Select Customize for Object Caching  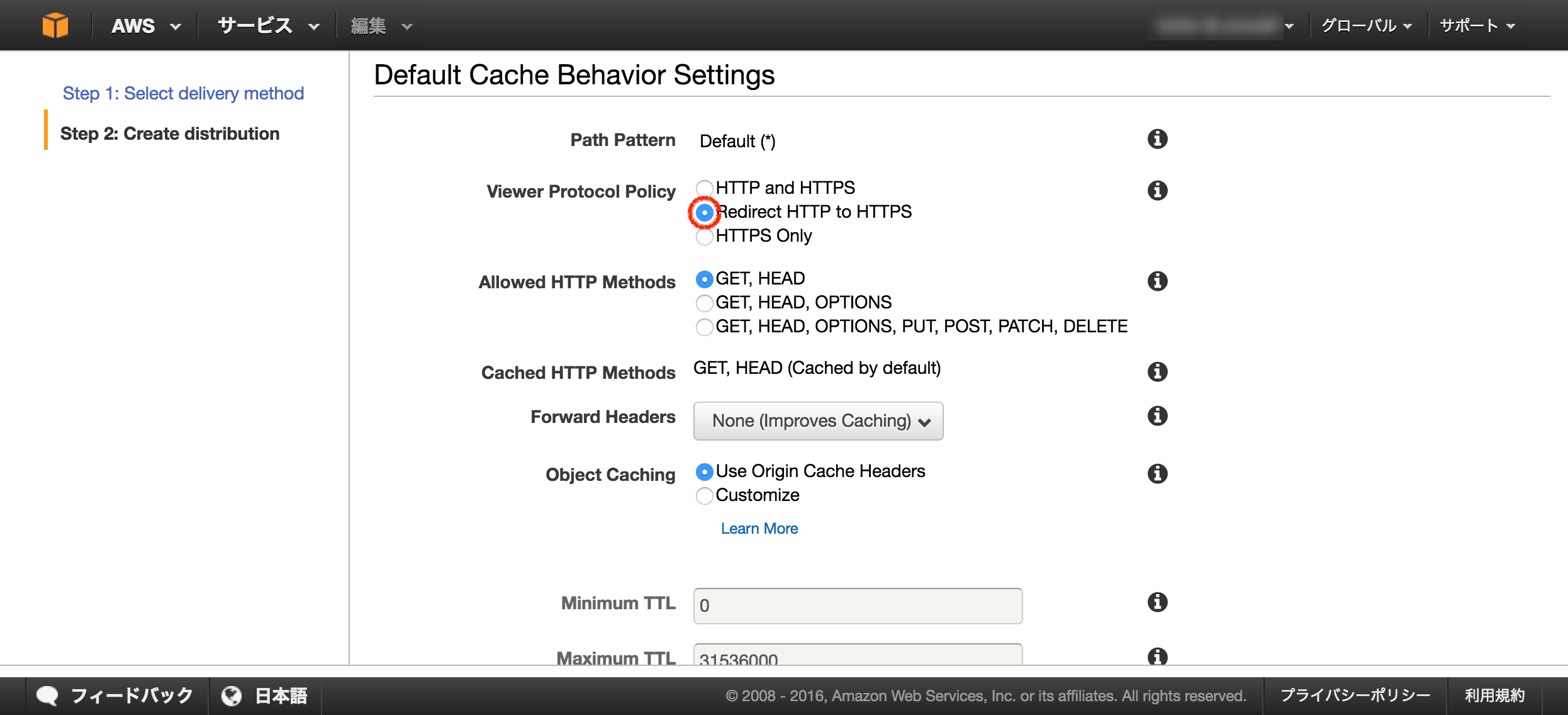(704, 496)
